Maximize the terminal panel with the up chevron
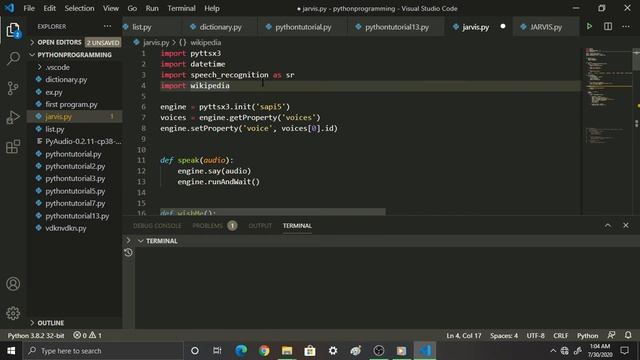Screen dimensions: 640x360 click(x=608, y=225)
